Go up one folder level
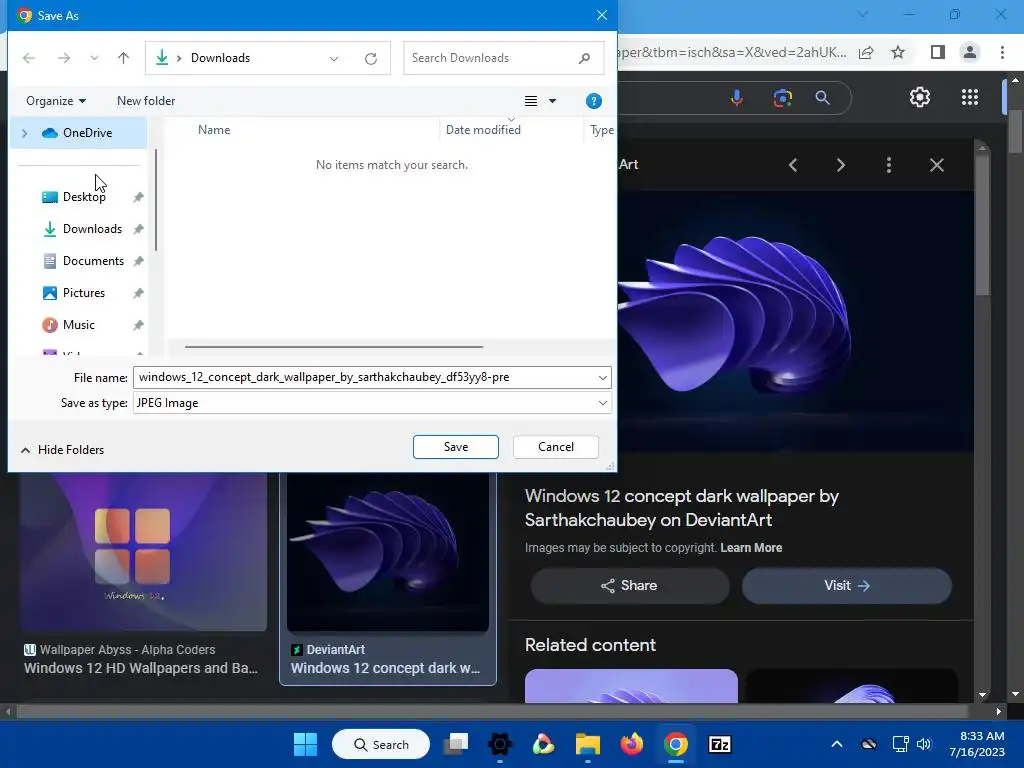1024x768 pixels. pos(123,58)
